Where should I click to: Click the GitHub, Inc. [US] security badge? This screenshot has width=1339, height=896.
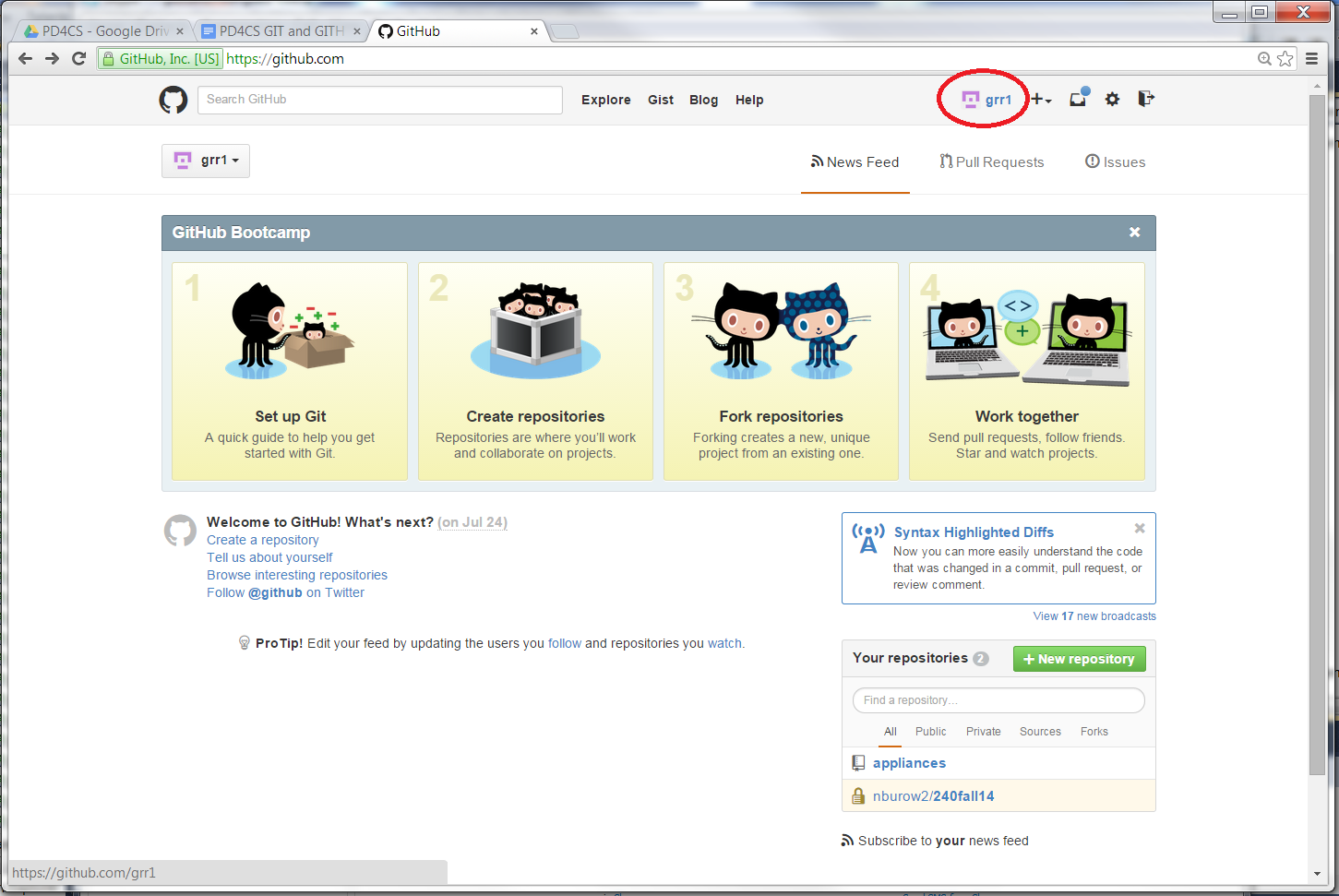point(161,58)
